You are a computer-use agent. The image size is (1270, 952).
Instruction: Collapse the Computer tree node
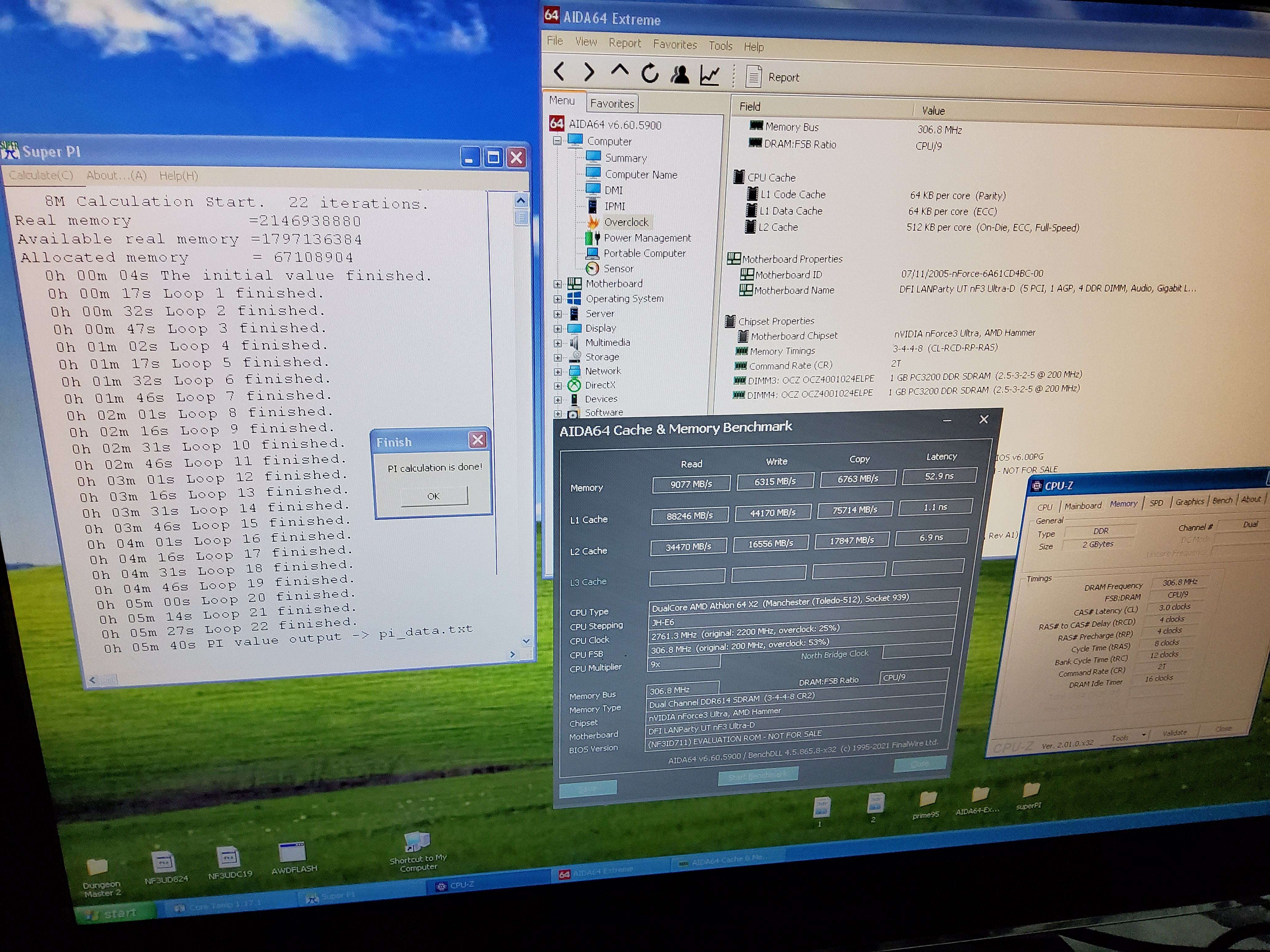click(557, 141)
